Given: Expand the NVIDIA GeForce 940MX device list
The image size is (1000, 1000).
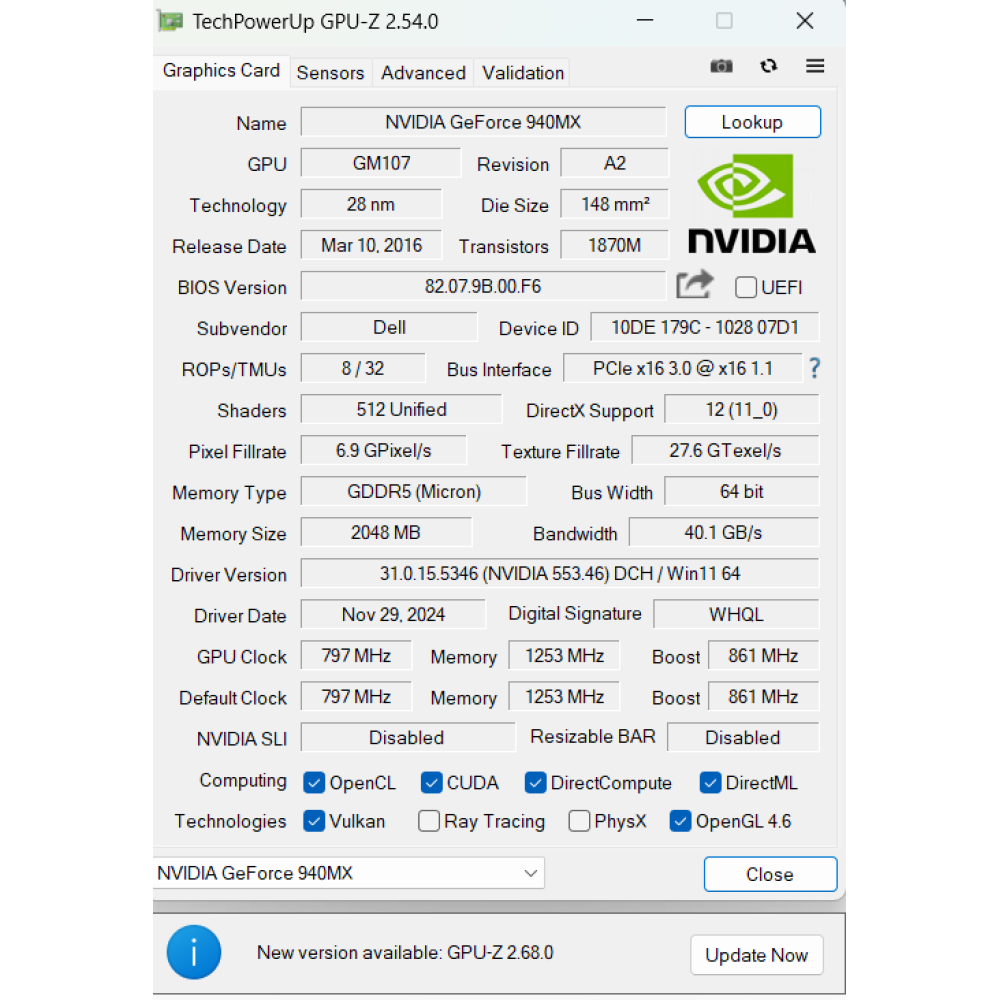Looking at the screenshot, I should pos(531,873).
